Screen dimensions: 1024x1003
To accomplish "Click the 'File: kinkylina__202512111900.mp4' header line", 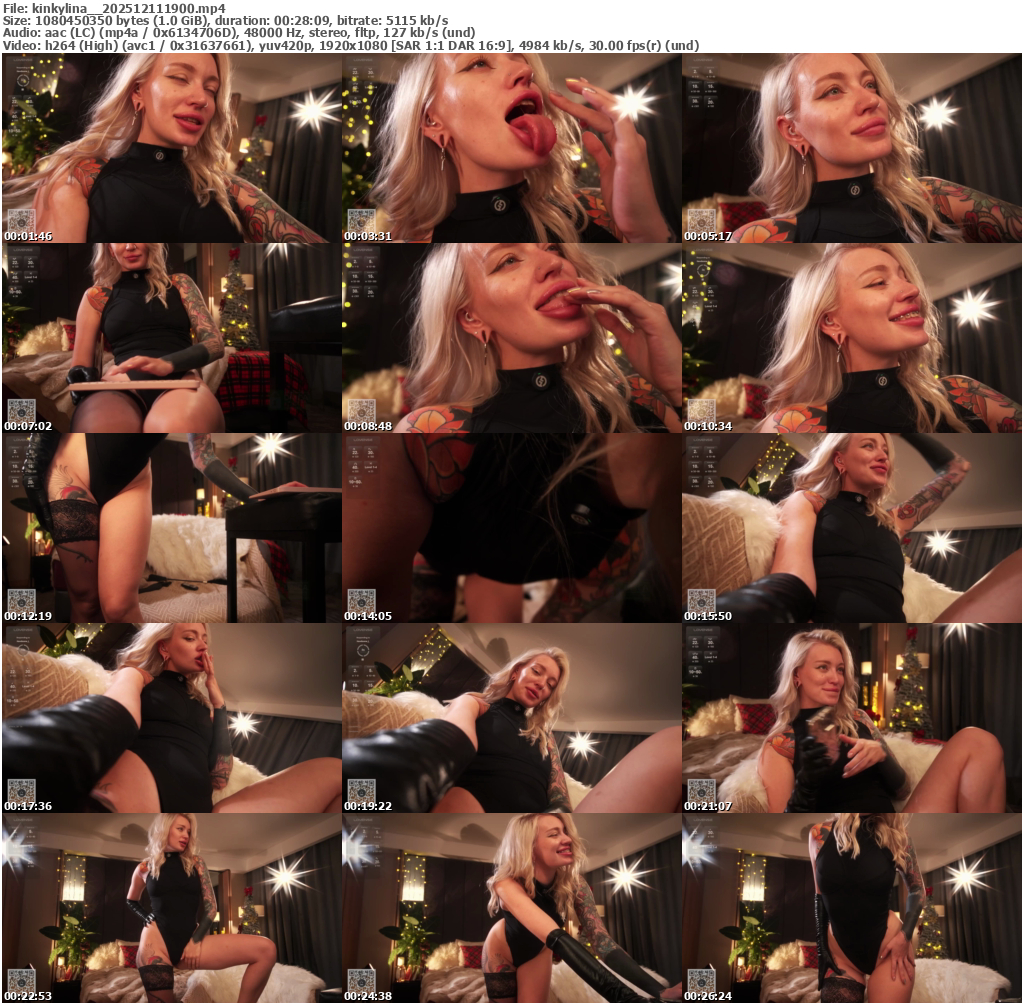I will coord(114,8).
